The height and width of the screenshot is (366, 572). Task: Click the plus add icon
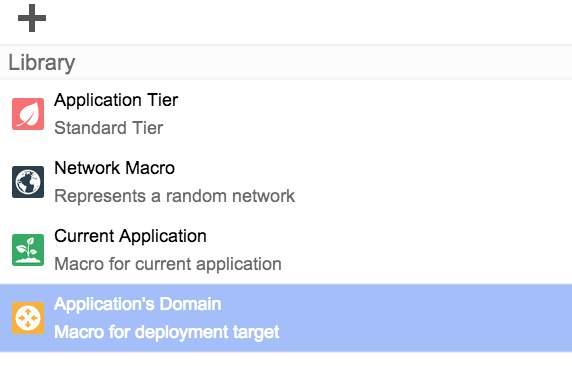point(32,18)
